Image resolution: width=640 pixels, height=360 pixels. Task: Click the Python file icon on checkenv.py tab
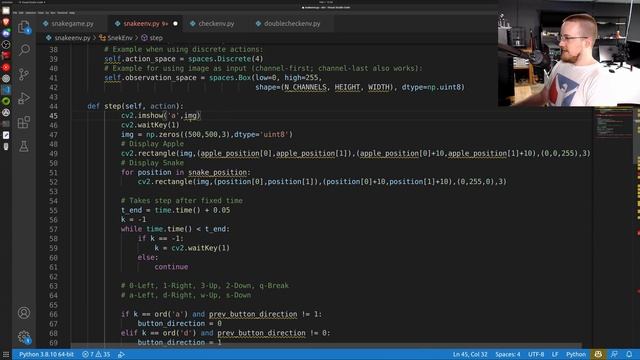[x=193, y=24]
